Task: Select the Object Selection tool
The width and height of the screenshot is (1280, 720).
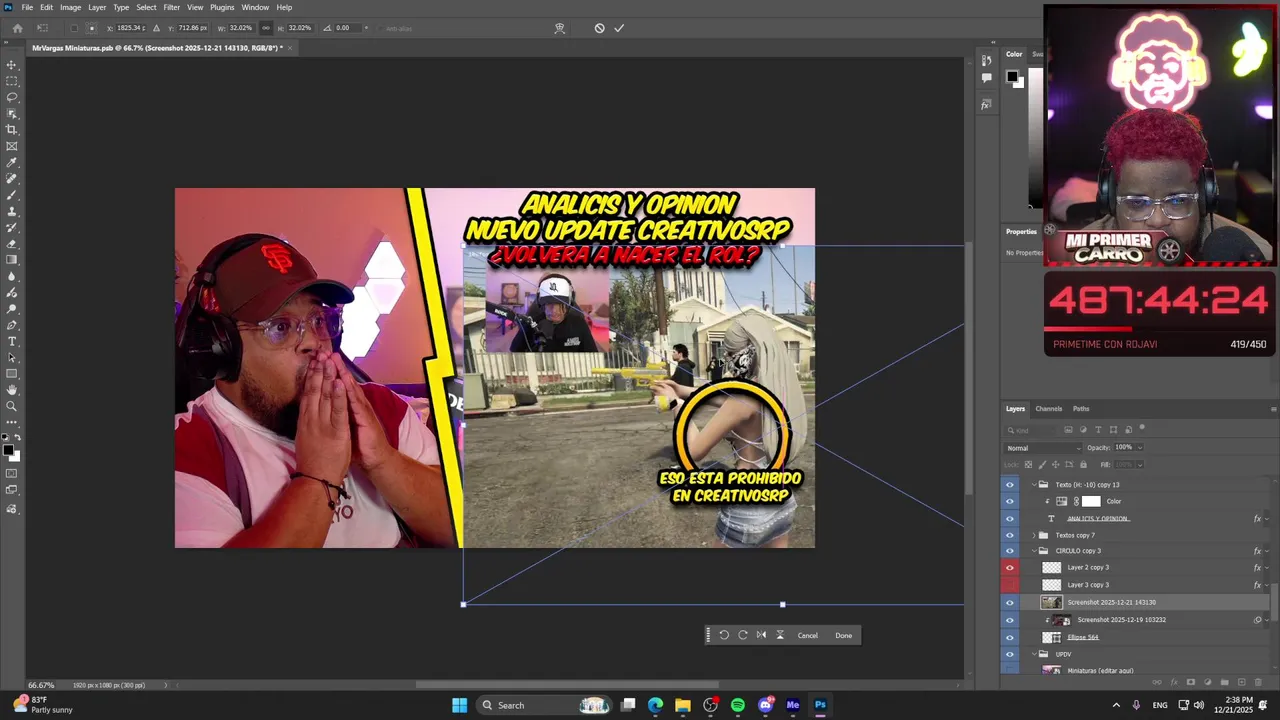Action: 12,113
